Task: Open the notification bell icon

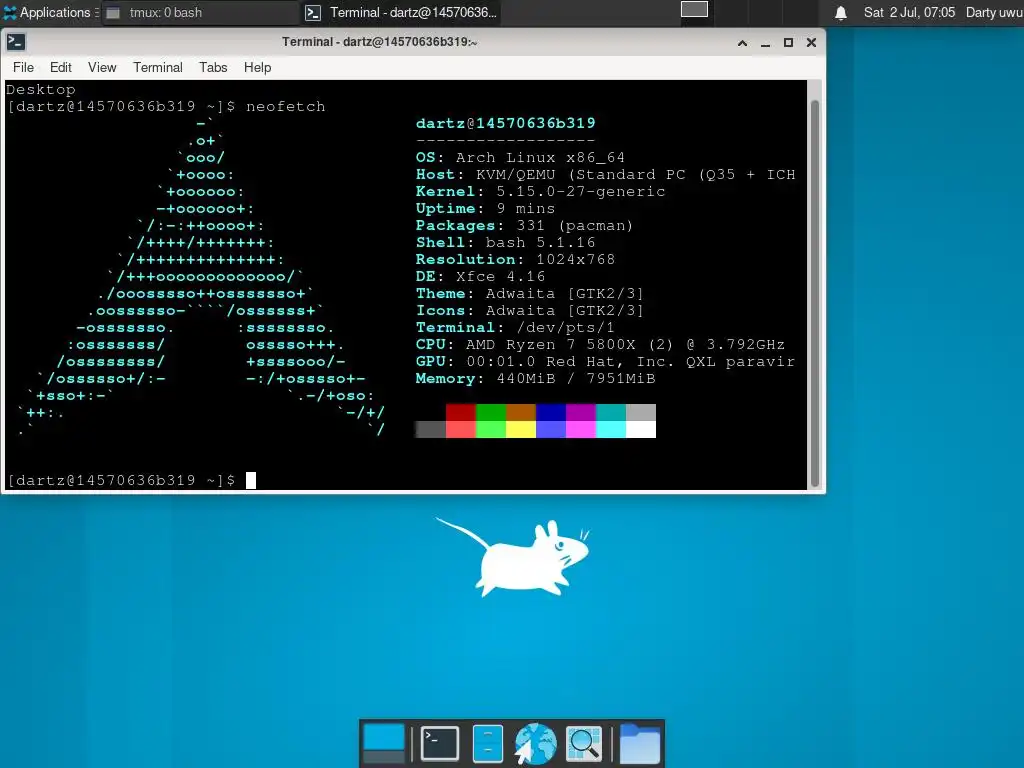Action: [841, 13]
